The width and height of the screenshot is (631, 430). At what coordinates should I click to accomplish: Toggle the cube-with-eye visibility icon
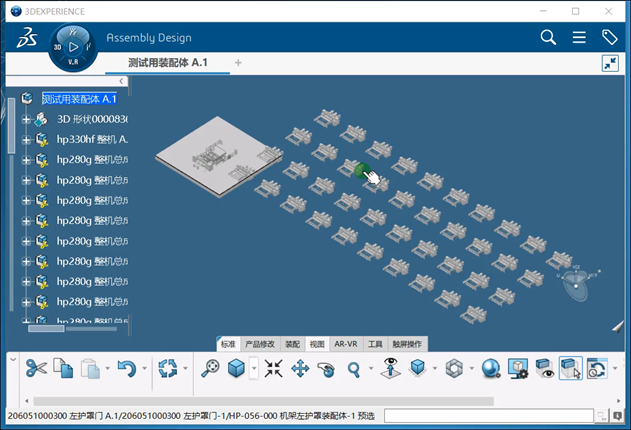pos(544,368)
